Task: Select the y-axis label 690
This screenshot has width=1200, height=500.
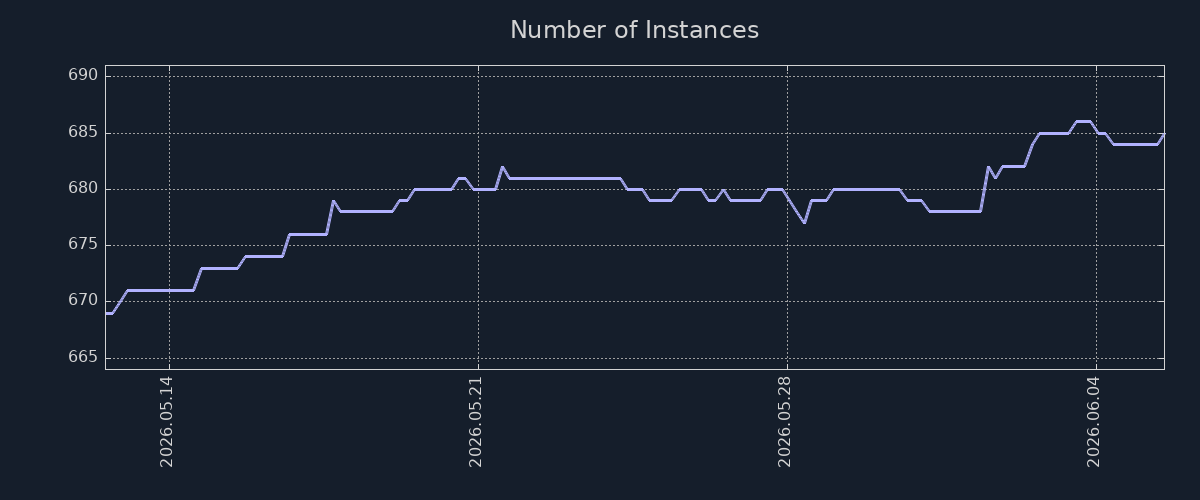Action: 84,76
